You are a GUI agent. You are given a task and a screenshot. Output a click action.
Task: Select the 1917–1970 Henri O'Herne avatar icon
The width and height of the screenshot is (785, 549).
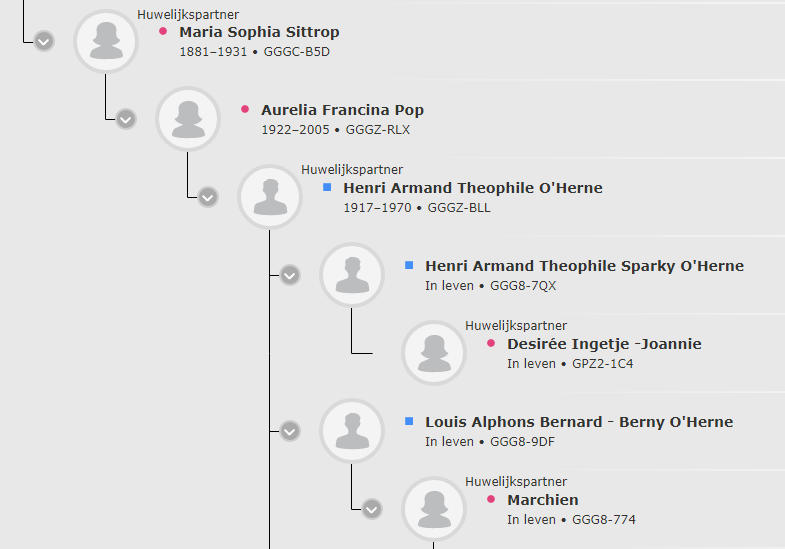[x=270, y=197]
